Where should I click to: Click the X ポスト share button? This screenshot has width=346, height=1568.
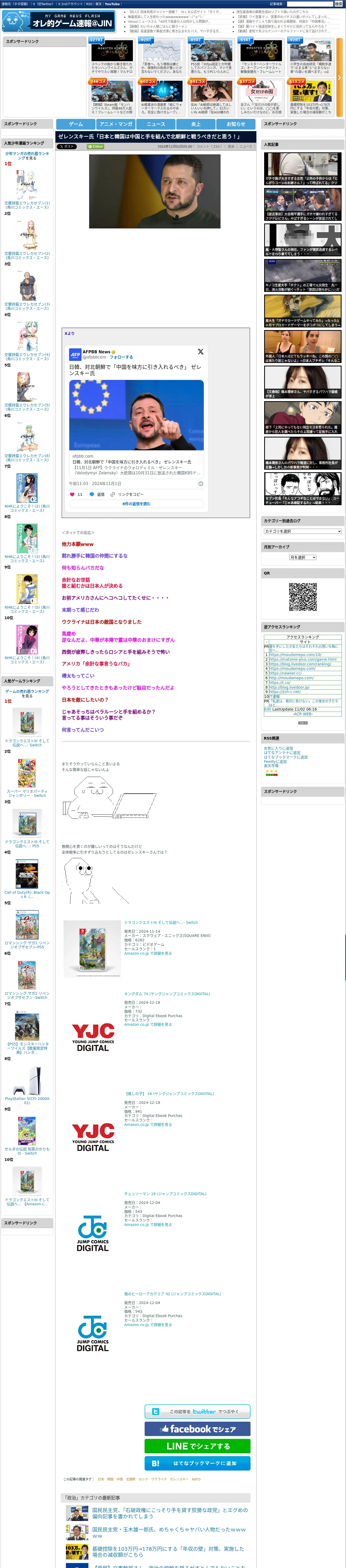point(67,147)
